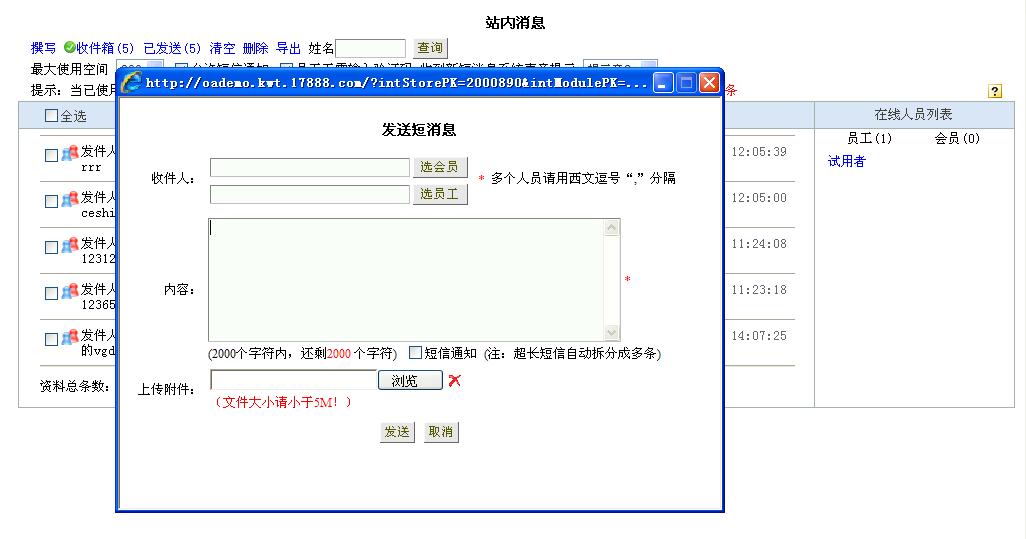1026x539 pixels.
Task: Click the 浏览 browse button
Action: [x=410, y=380]
